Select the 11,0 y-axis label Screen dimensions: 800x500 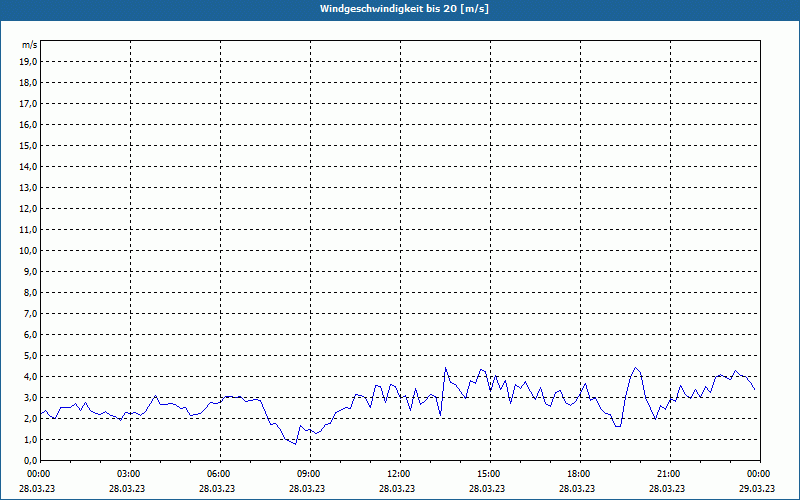pyautogui.click(x=28, y=230)
